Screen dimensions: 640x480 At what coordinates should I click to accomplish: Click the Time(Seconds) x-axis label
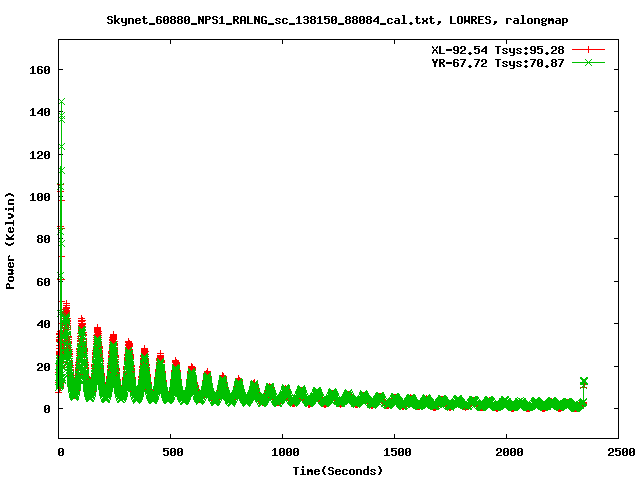point(338,471)
